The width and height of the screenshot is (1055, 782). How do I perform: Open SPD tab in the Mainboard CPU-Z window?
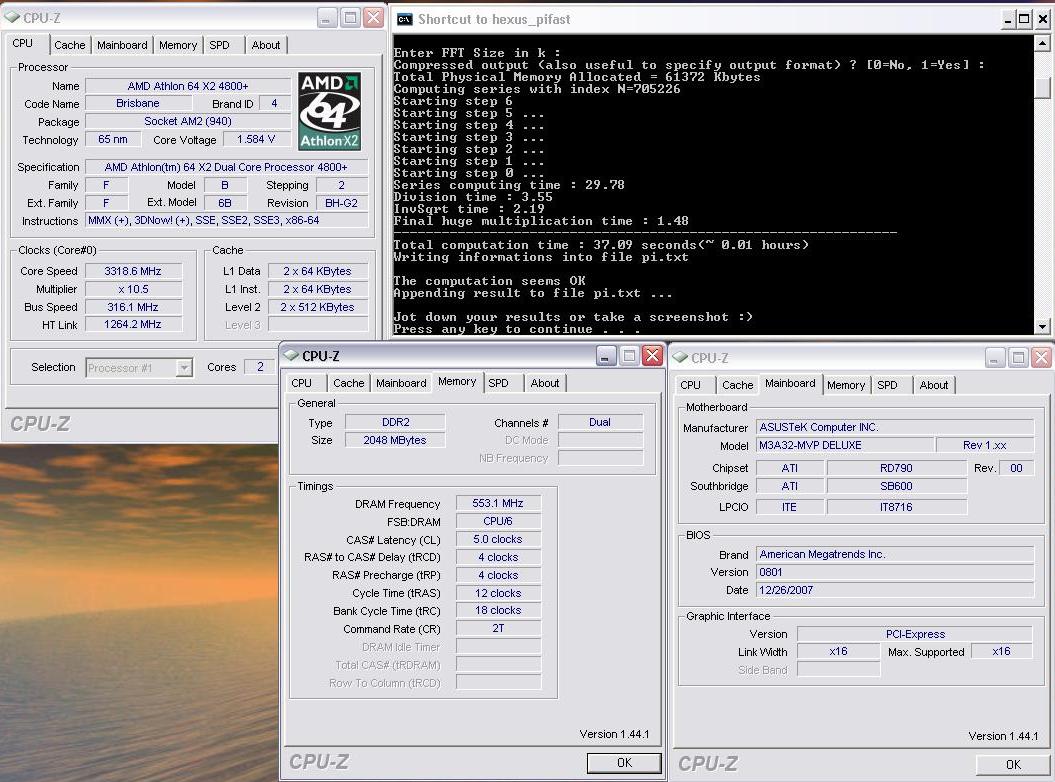click(x=887, y=385)
